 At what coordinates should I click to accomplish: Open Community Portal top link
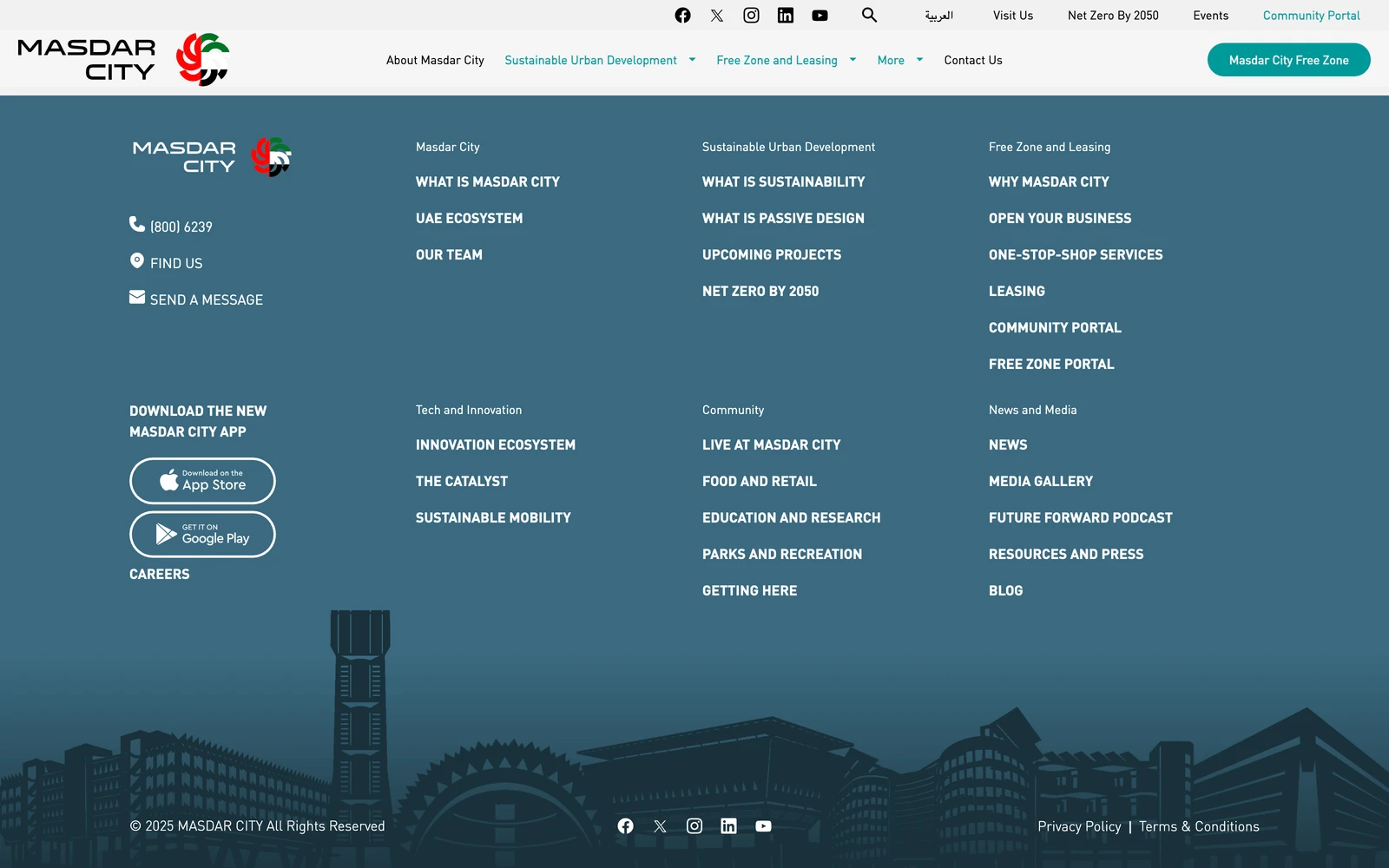pos(1311,16)
